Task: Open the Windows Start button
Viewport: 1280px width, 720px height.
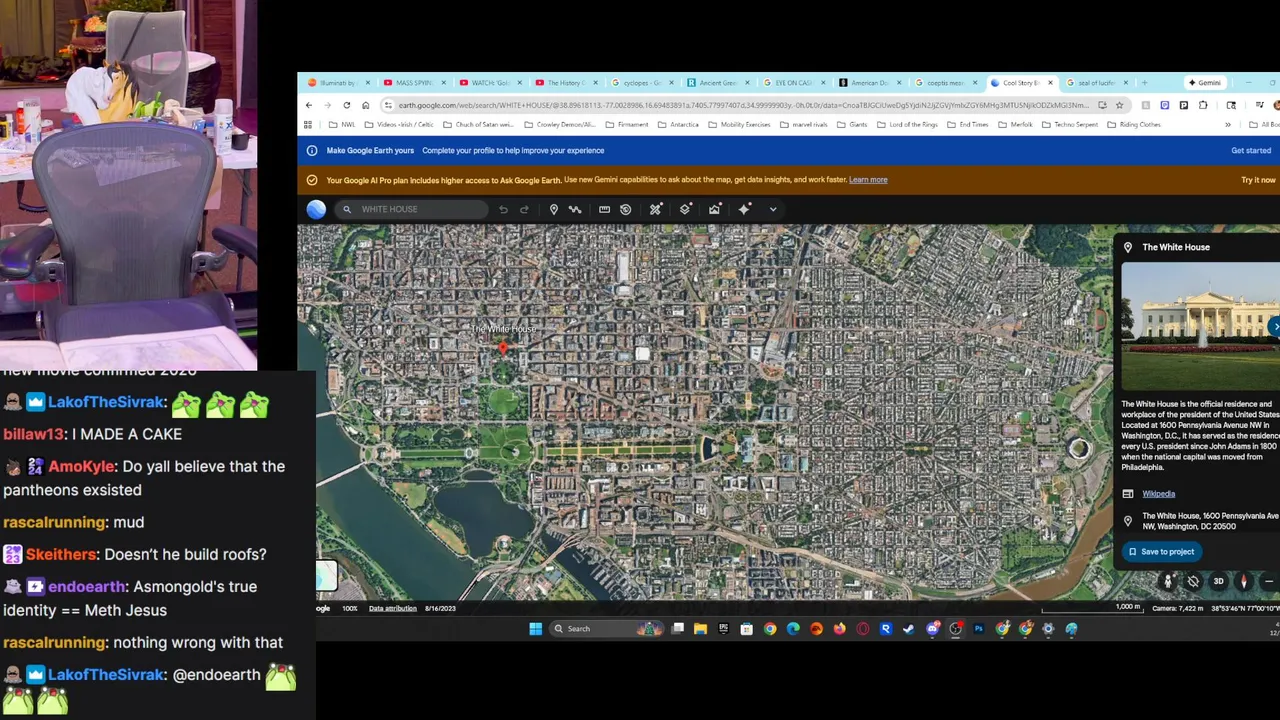Action: 535,629
